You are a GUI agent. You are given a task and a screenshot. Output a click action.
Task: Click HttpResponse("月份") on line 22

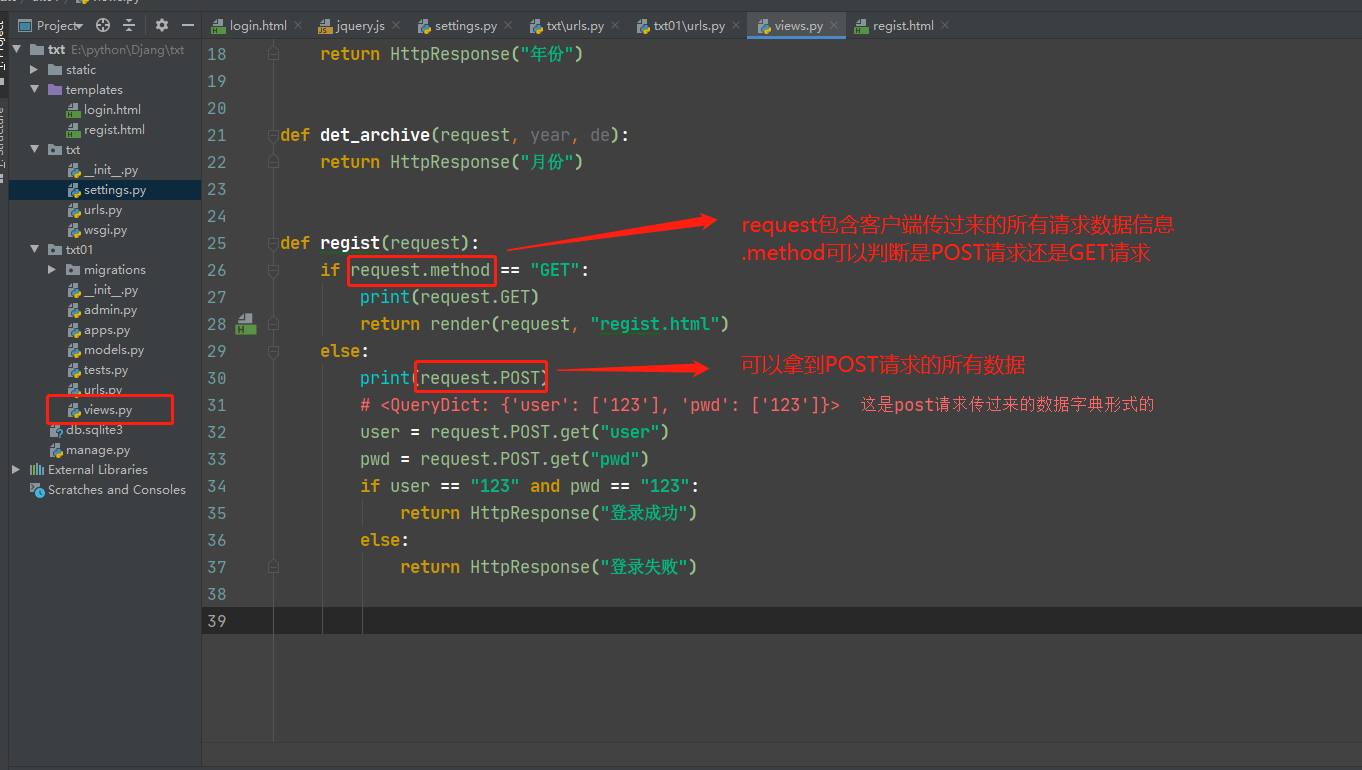coord(486,162)
